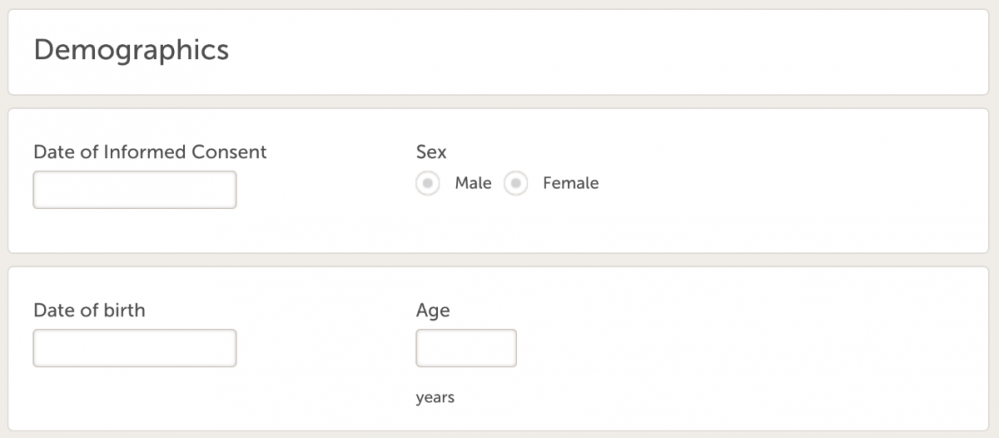Click the Demographics heading
This screenshot has width=999, height=438.
click(x=131, y=49)
